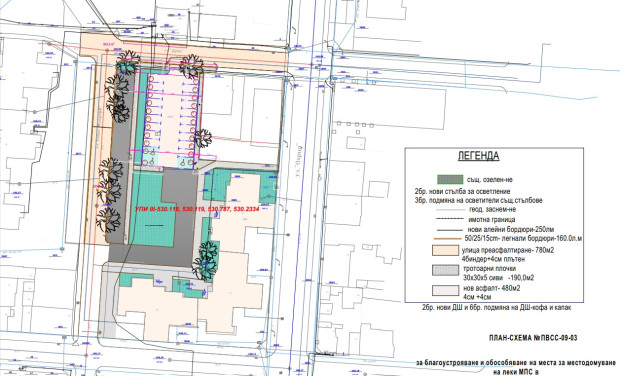The width and height of the screenshot is (620, 376).
Task: Click the 'ЛЕГЕНДА' heading
Action: pos(478,156)
